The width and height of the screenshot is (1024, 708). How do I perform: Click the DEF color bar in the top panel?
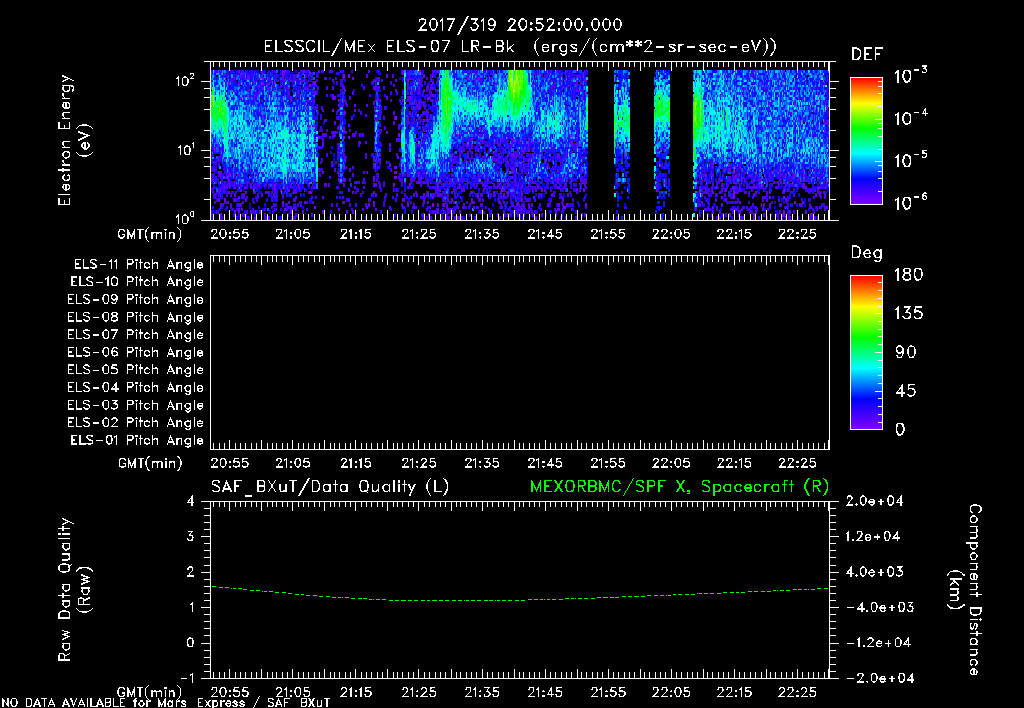click(x=866, y=141)
